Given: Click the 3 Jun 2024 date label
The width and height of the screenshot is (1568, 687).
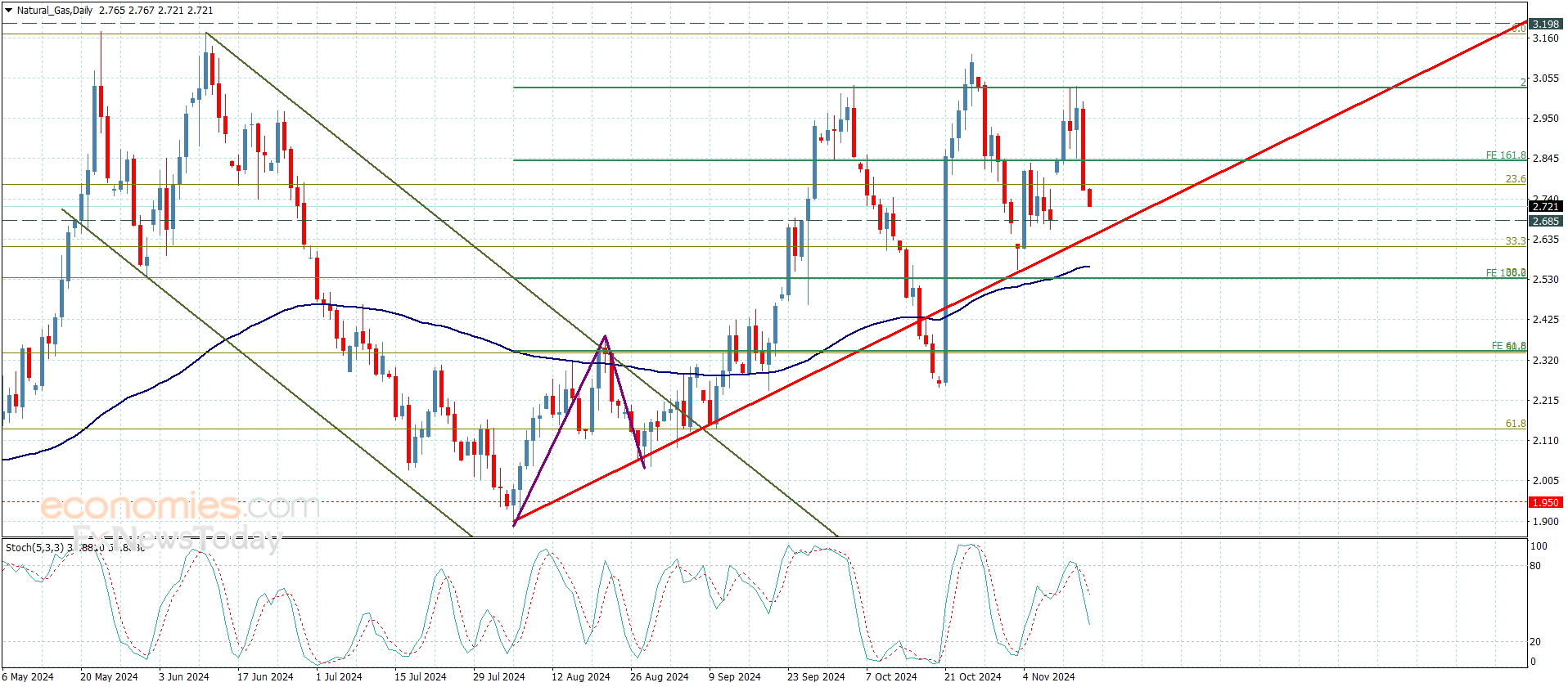Looking at the screenshot, I should click(184, 677).
